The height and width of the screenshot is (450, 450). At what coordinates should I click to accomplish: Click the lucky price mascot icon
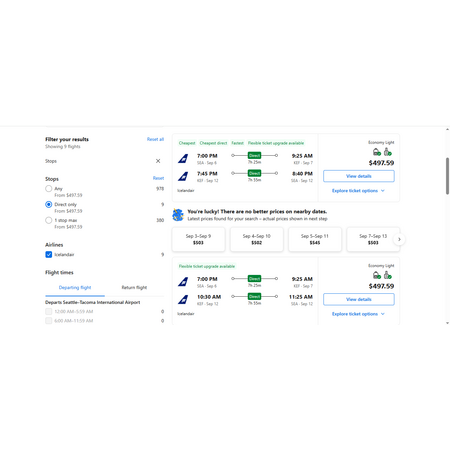point(178,215)
